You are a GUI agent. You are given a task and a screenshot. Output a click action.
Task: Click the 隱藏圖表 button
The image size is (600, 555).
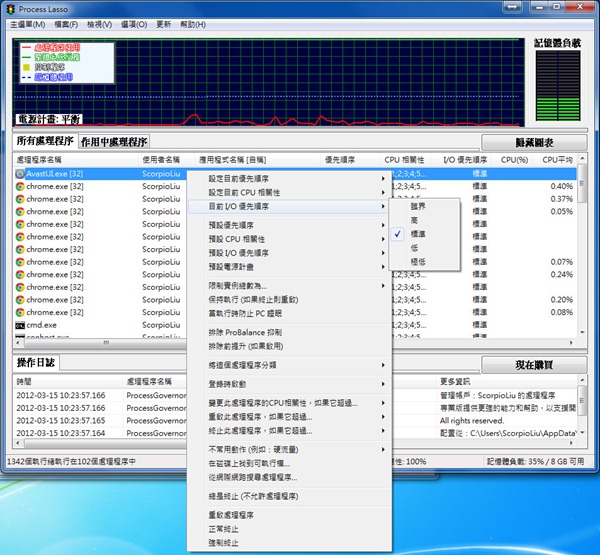[533, 143]
